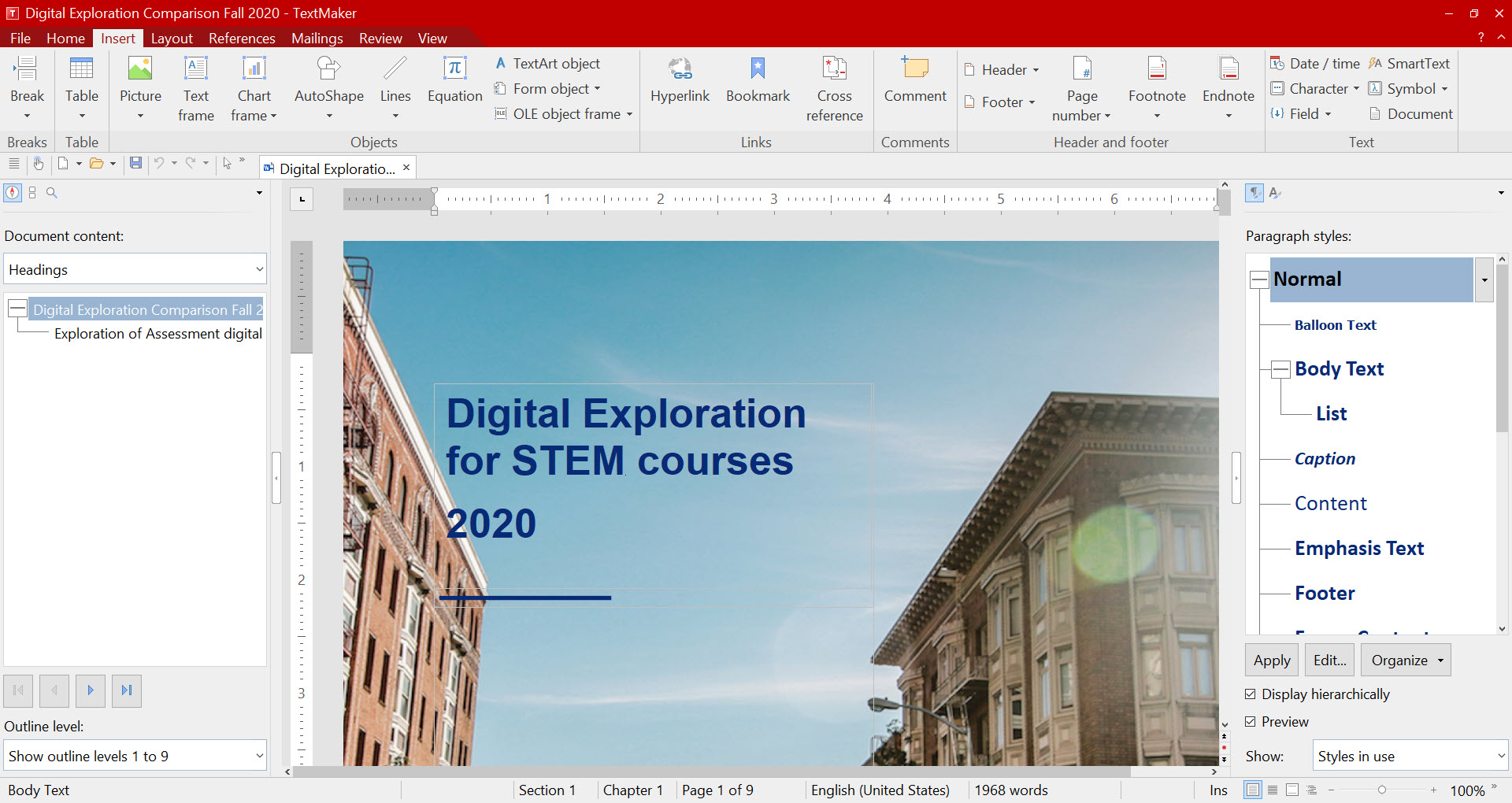Screen dimensions: 1512x803
Task: Open the Headings document content dropdown
Action: coord(135,269)
